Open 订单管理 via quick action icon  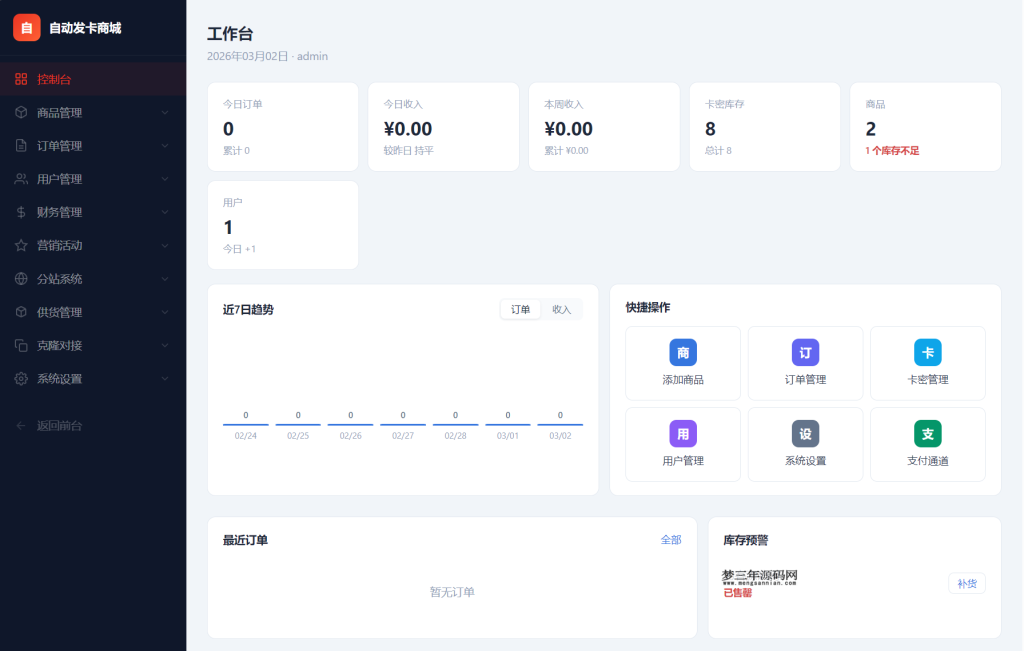[x=805, y=352]
